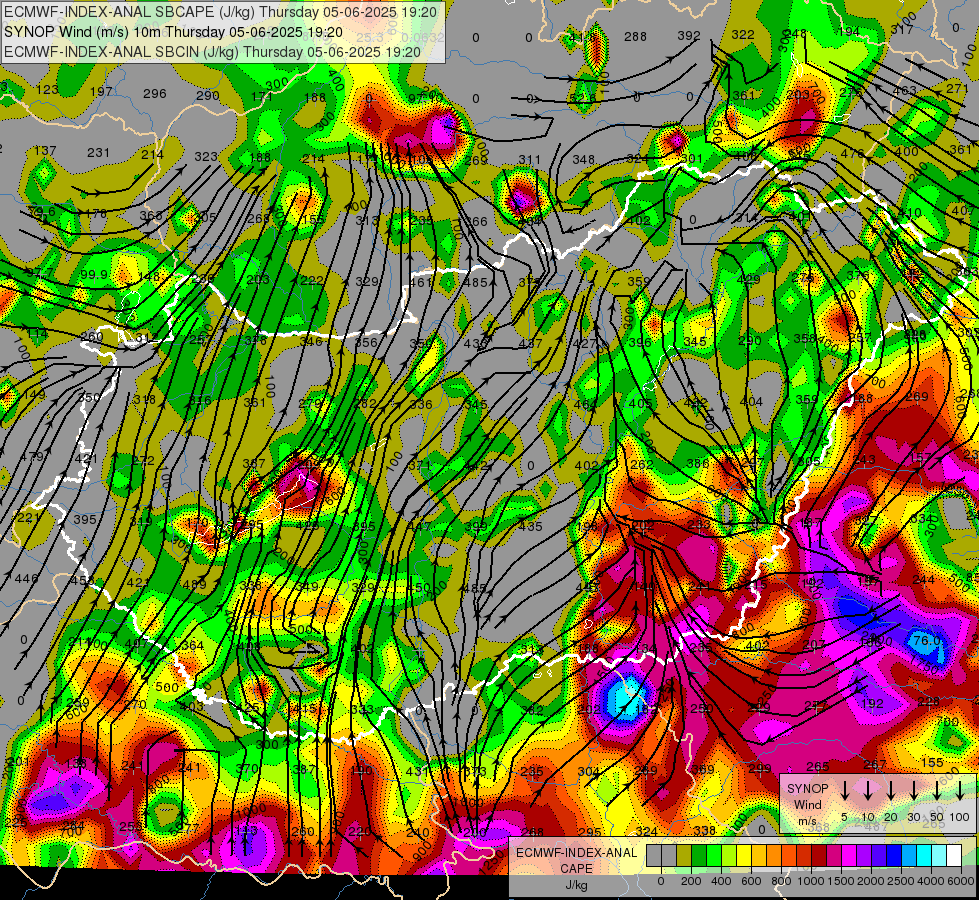Click the SYNOP Wind m/s legend label

pos(807,804)
